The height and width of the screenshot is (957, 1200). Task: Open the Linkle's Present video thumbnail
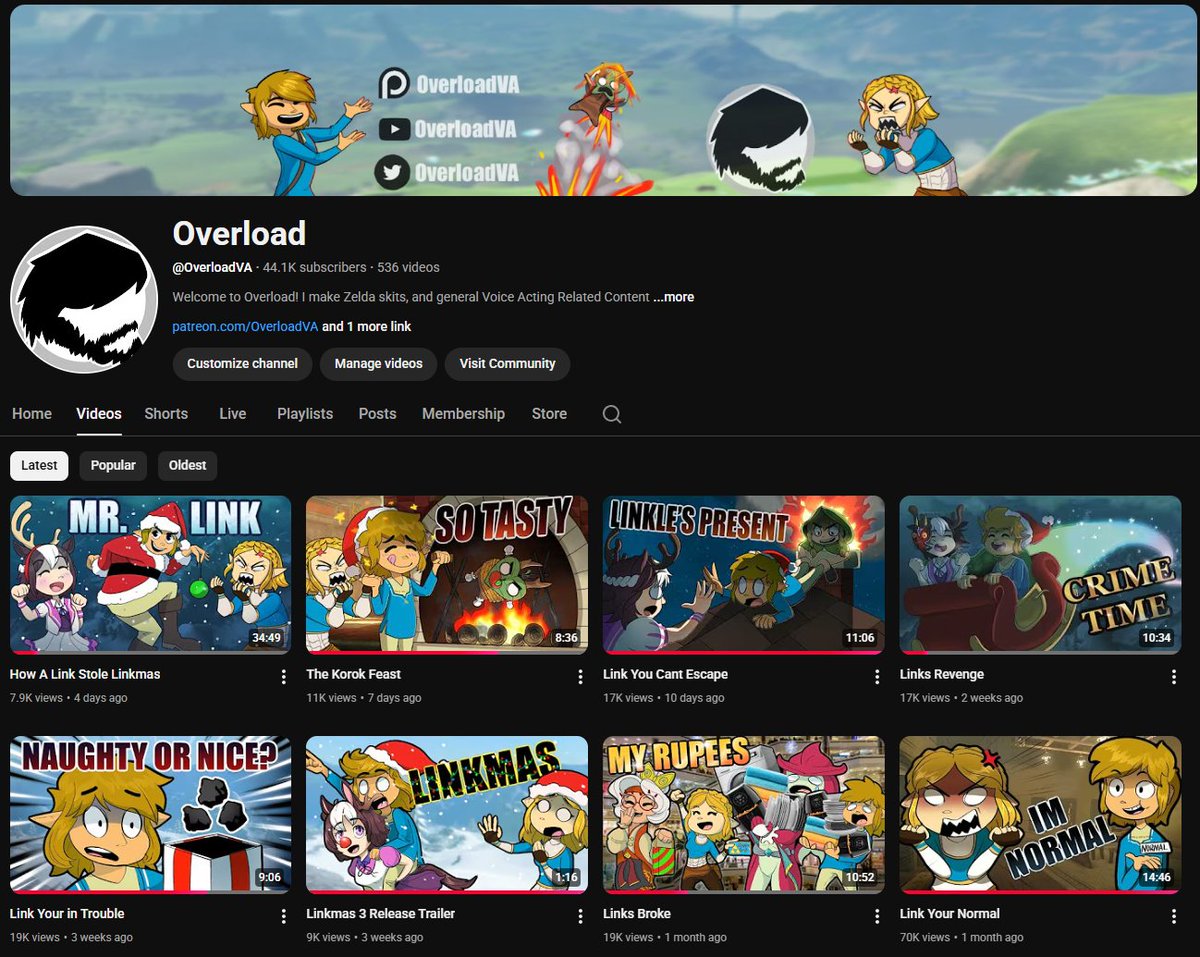click(x=744, y=575)
